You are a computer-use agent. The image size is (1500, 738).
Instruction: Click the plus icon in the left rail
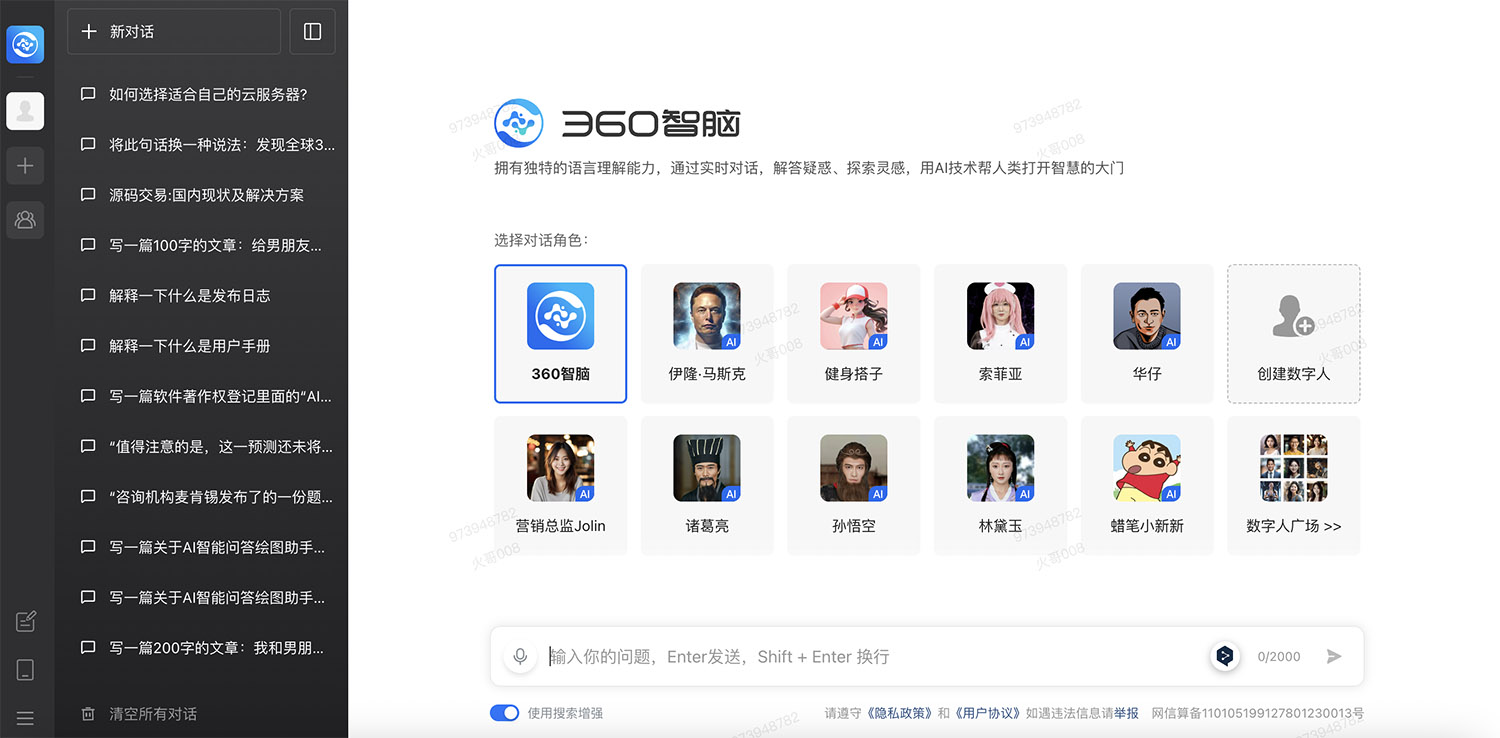25,166
